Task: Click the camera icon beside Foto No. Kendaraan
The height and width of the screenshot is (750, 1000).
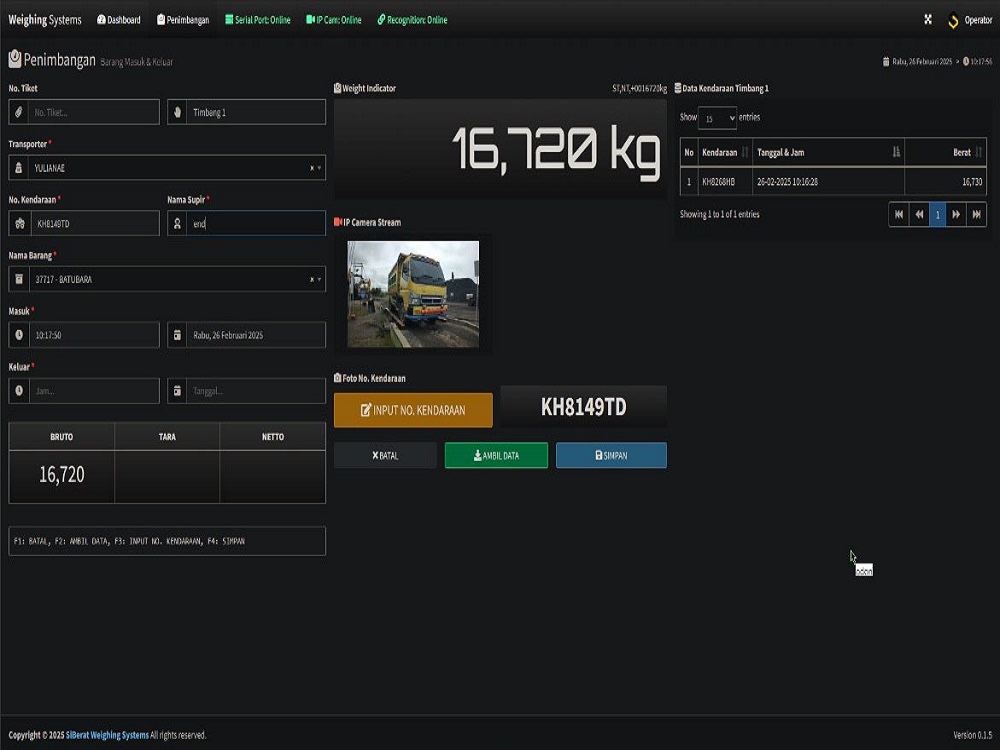Action: coord(337,378)
